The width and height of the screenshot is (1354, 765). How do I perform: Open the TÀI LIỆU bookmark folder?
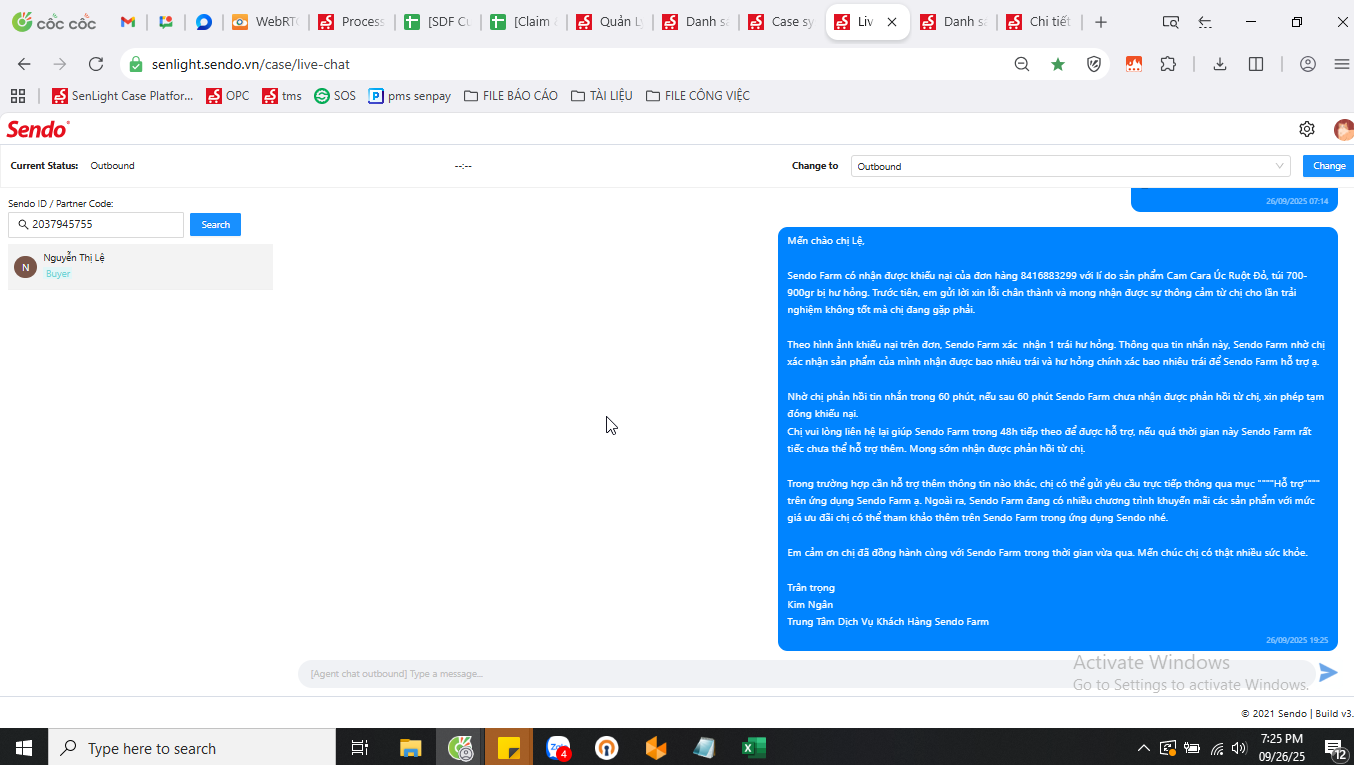602,96
